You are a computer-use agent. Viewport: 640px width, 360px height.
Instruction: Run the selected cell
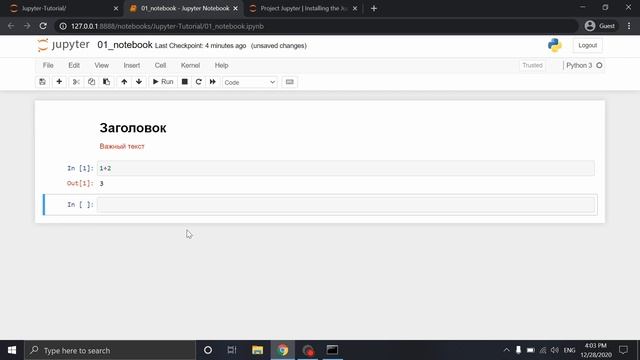pos(163,82)
